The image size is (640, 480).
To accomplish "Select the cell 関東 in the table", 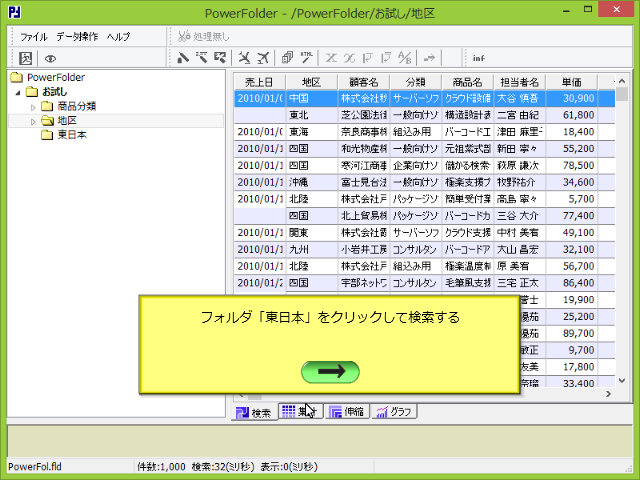I will [x=312, y=233].
